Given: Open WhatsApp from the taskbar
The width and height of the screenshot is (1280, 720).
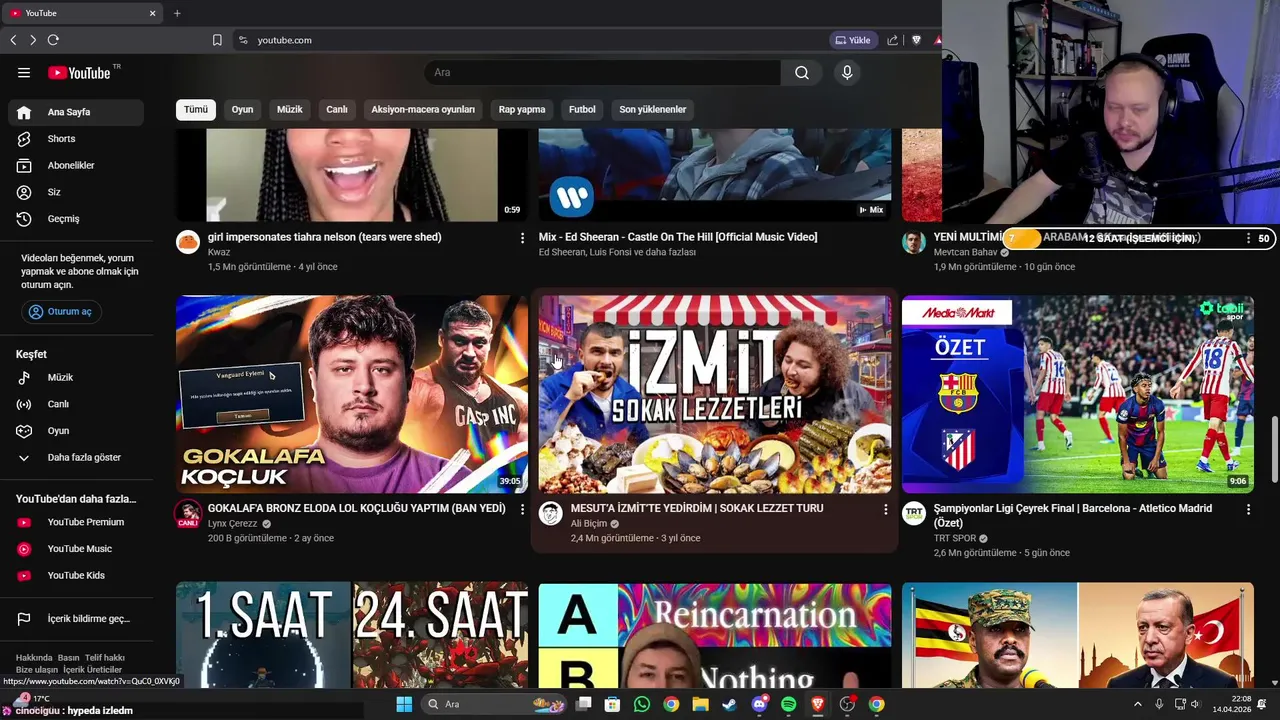Looking at the screenshot, I should pos(642,704).
